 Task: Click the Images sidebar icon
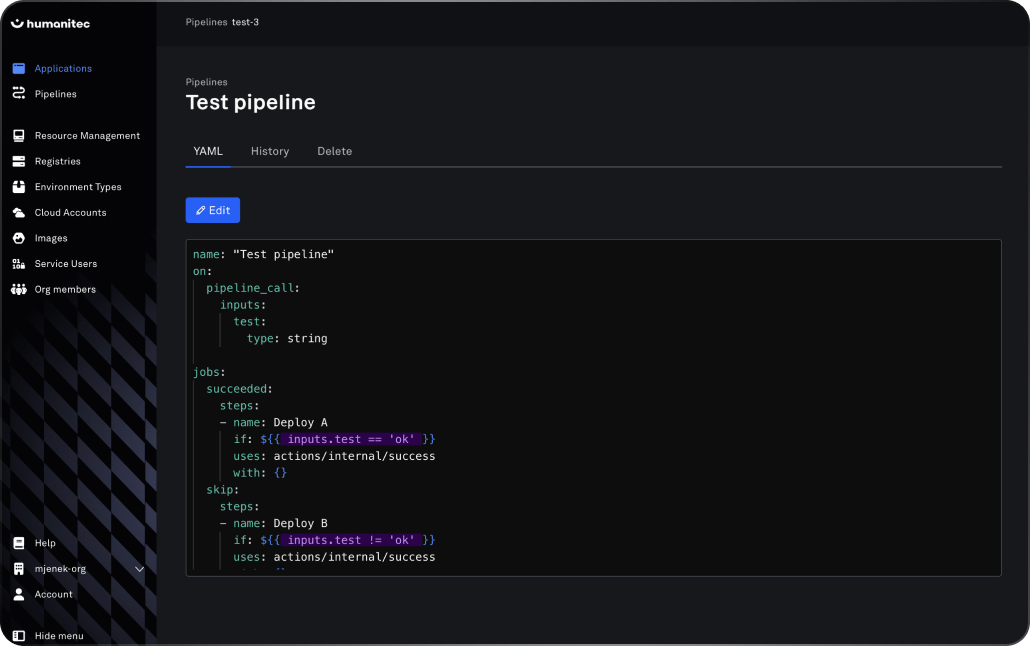18,238
